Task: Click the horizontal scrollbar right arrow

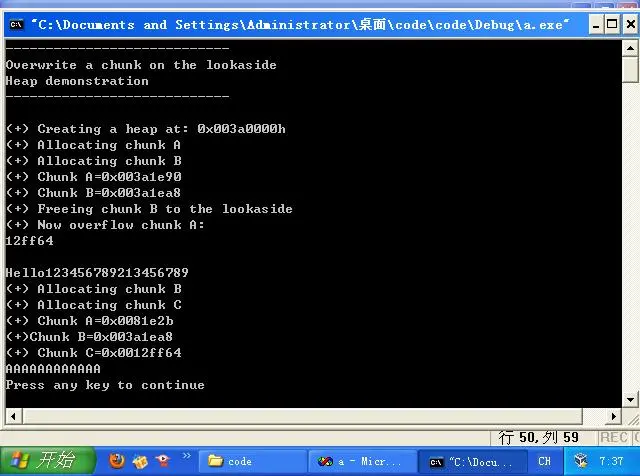Action: click(614, 416)
